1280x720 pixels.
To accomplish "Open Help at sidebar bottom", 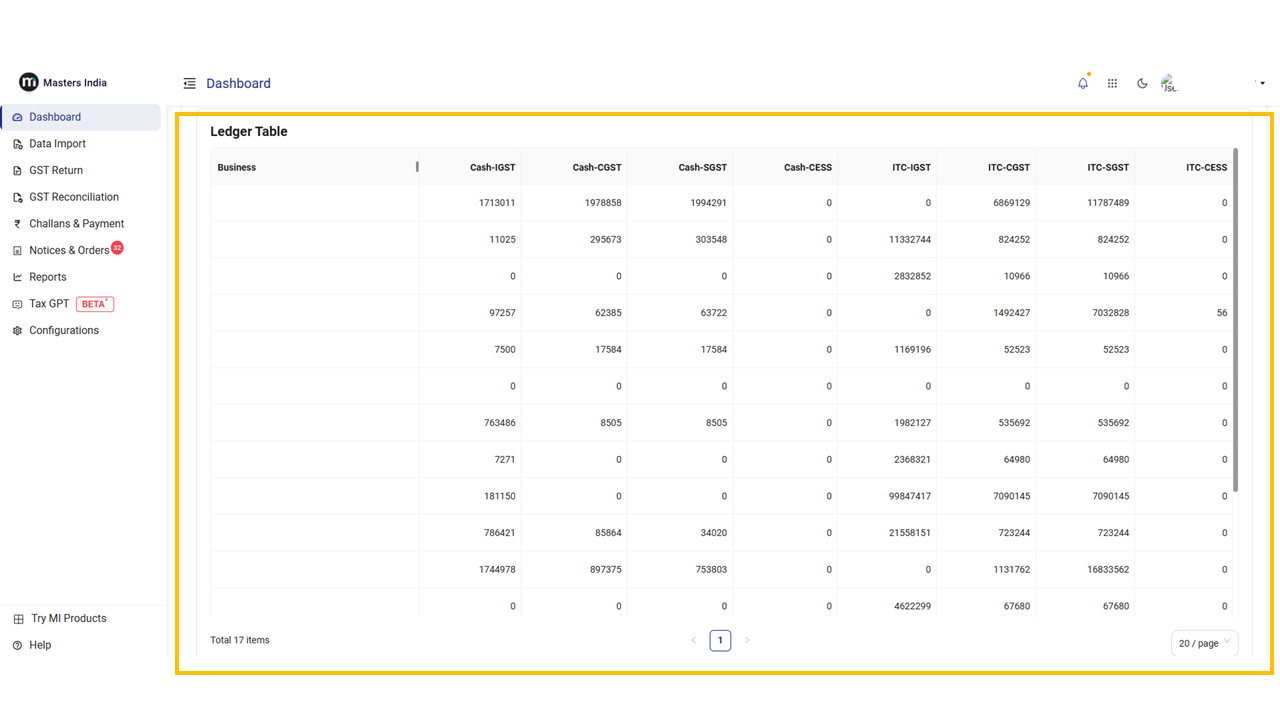I will coord(40,646).
